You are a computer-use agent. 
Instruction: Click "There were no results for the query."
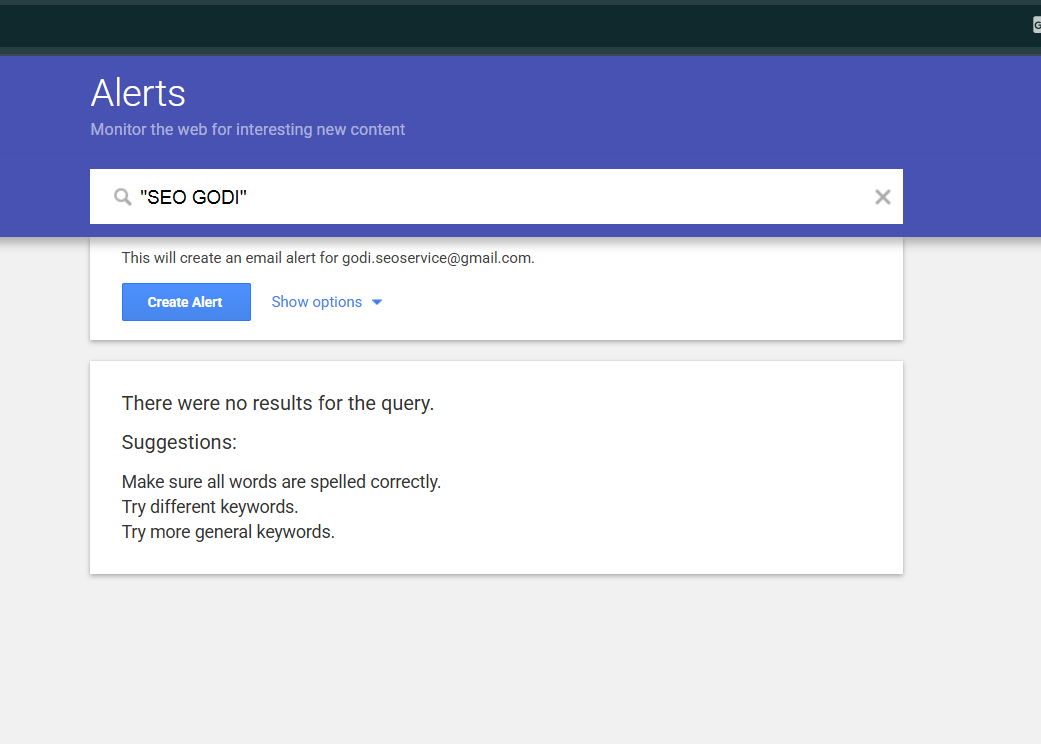point(278,404)
